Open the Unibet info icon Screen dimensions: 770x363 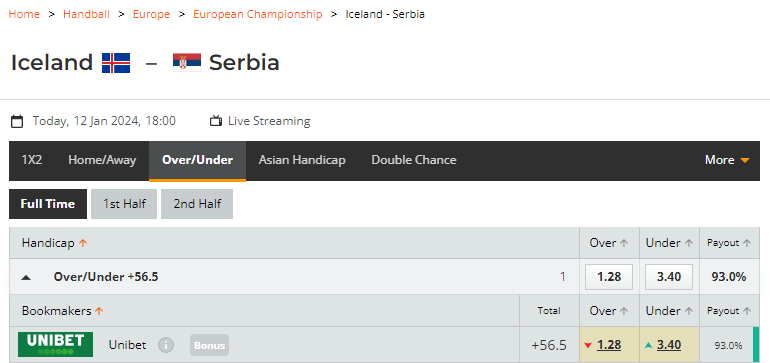tap(166, 345)
